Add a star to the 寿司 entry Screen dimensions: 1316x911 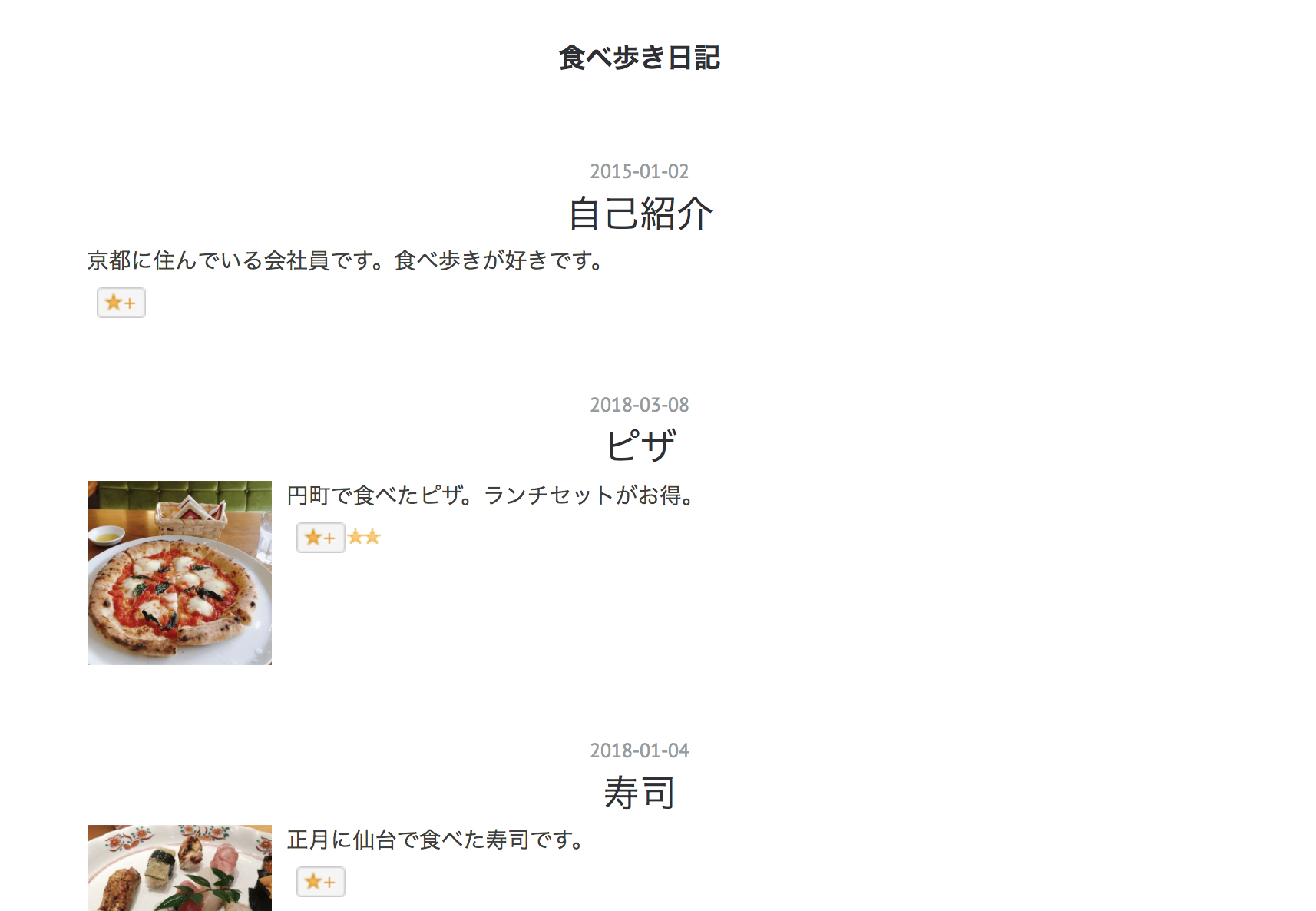click(x=321, y=882)
